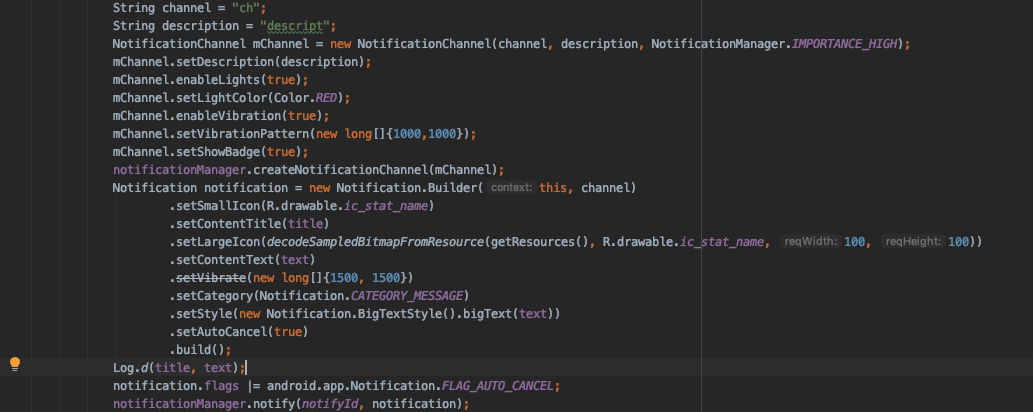
Task: Click mChannel.setDescription(description) line
Action: (x=242, y=62)
